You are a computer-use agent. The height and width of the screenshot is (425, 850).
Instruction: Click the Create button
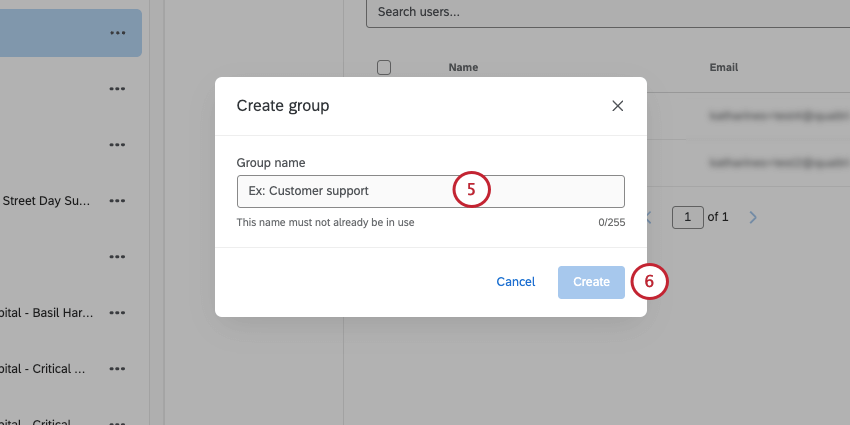pos(591,282)
